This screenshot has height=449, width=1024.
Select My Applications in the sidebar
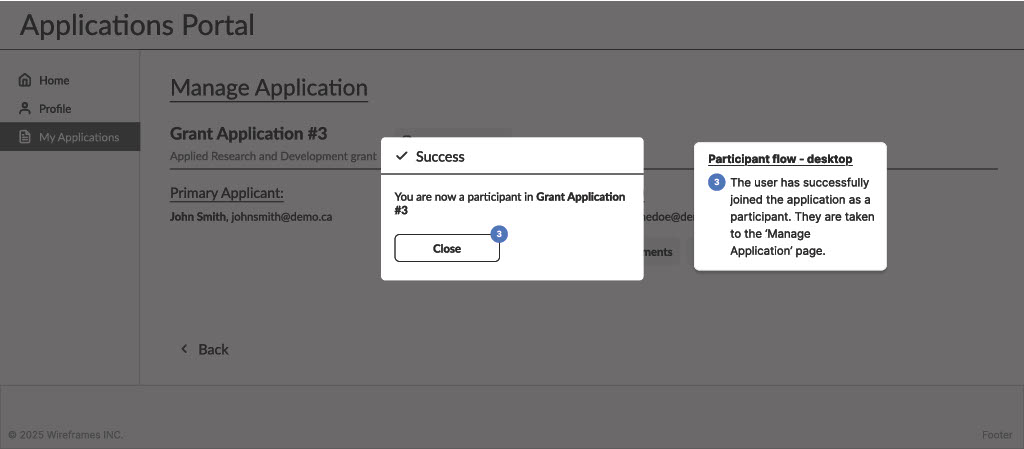coord(78,137)
